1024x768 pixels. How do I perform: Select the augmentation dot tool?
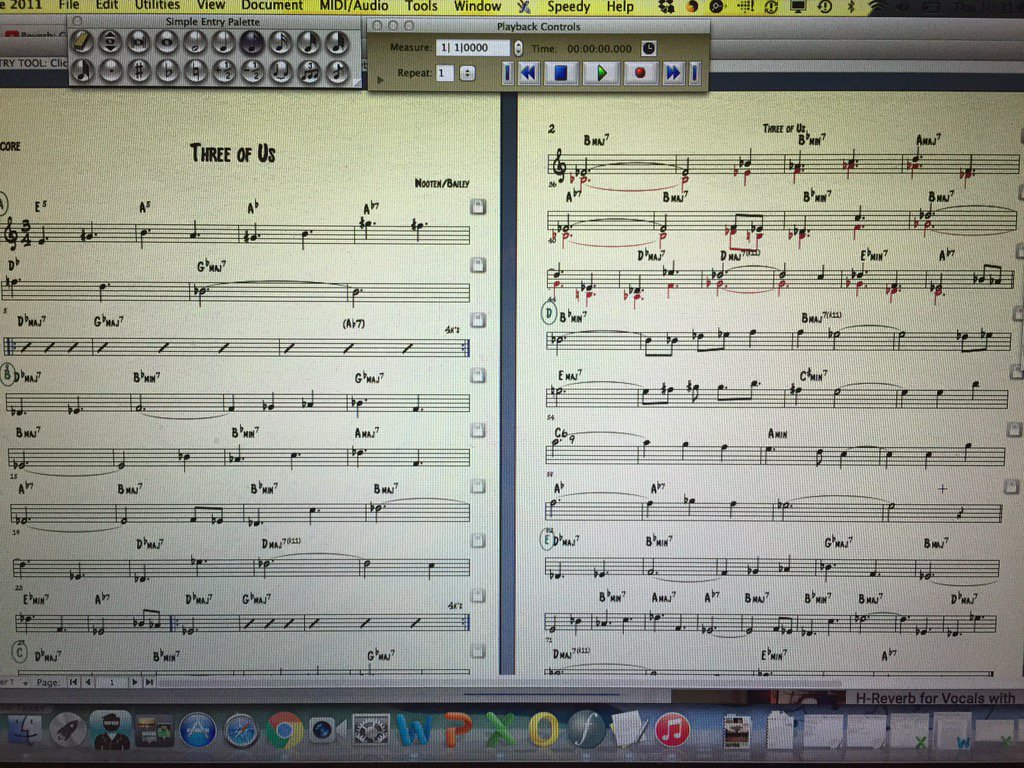coord(110,71)
